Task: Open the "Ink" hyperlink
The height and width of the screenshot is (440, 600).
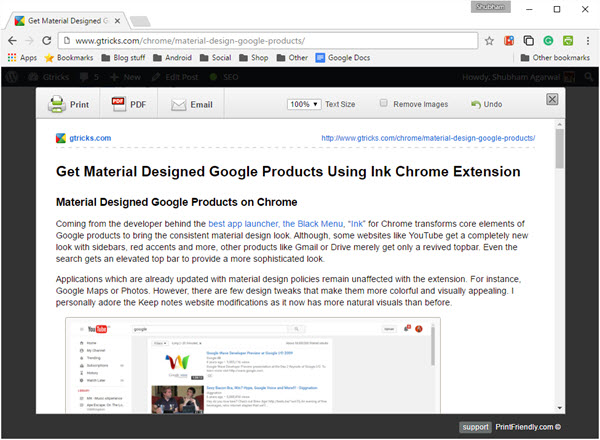Action: 357,224
